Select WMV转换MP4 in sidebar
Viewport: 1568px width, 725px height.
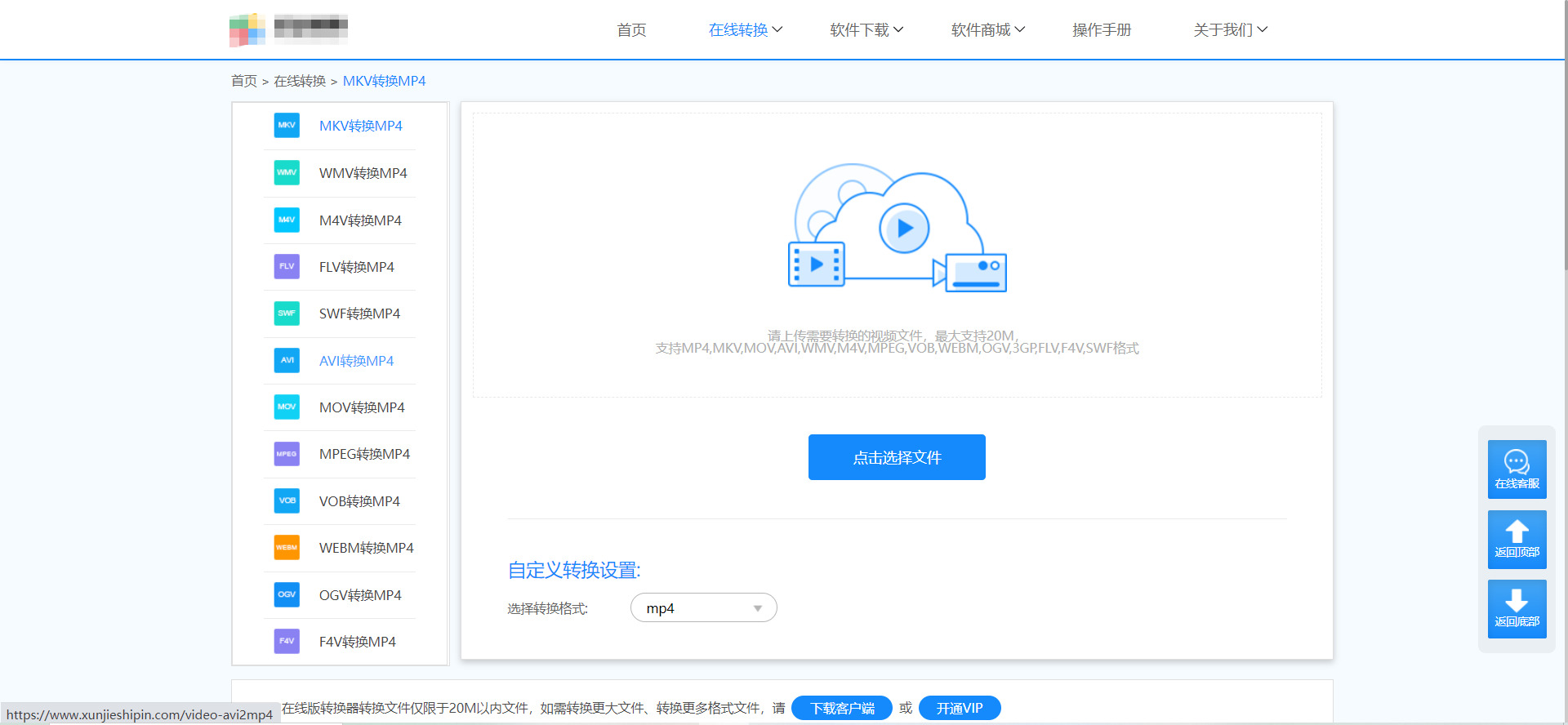point(363,173)
